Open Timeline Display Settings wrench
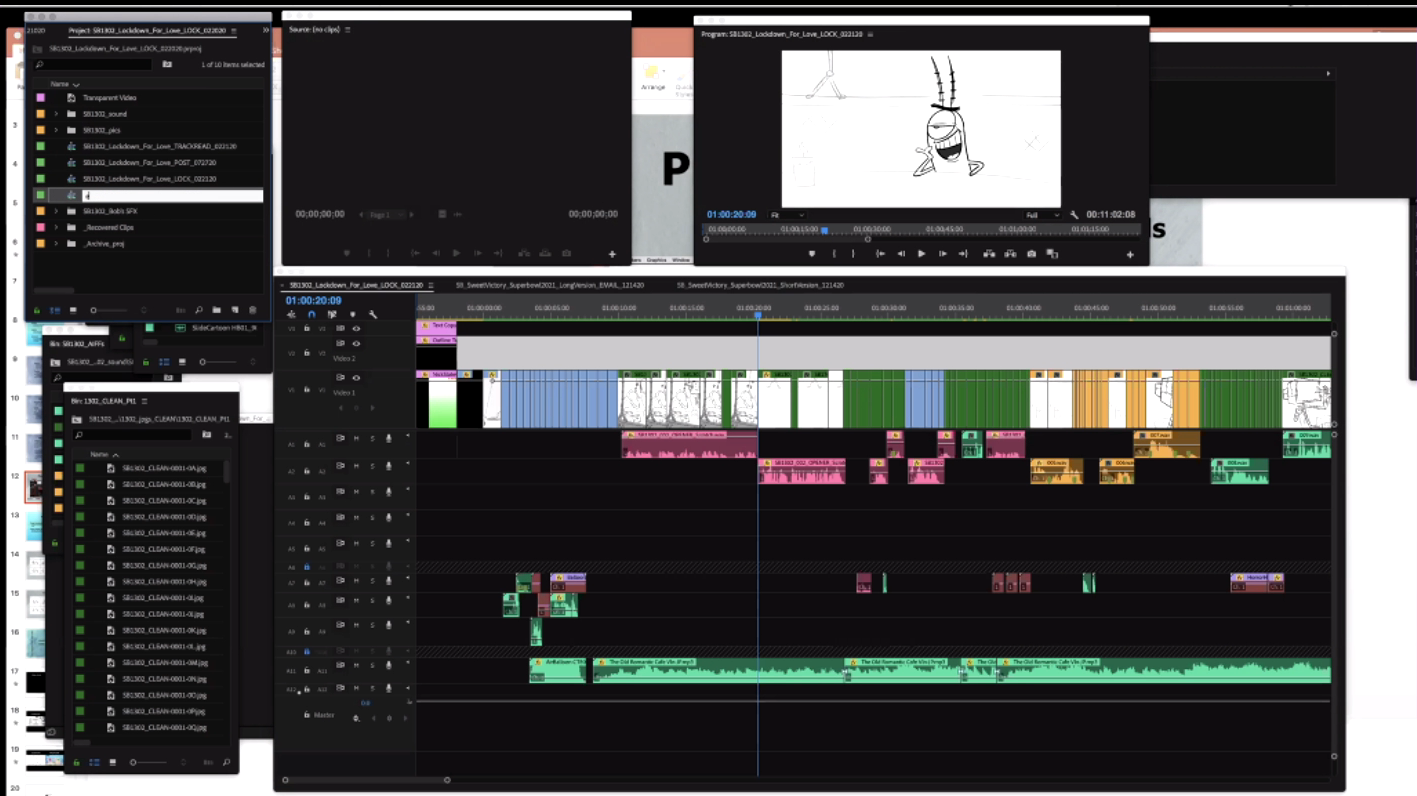1417x796 pixels. coord(373,314)
